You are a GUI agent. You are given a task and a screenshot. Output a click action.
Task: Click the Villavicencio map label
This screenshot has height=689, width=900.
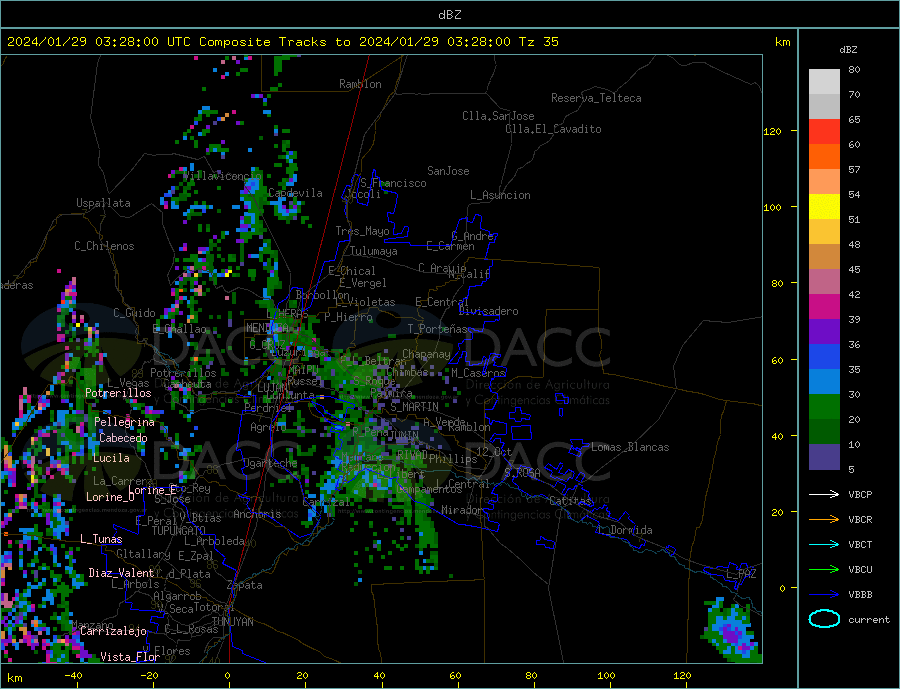pyautogui.click(x=223, y=176)
